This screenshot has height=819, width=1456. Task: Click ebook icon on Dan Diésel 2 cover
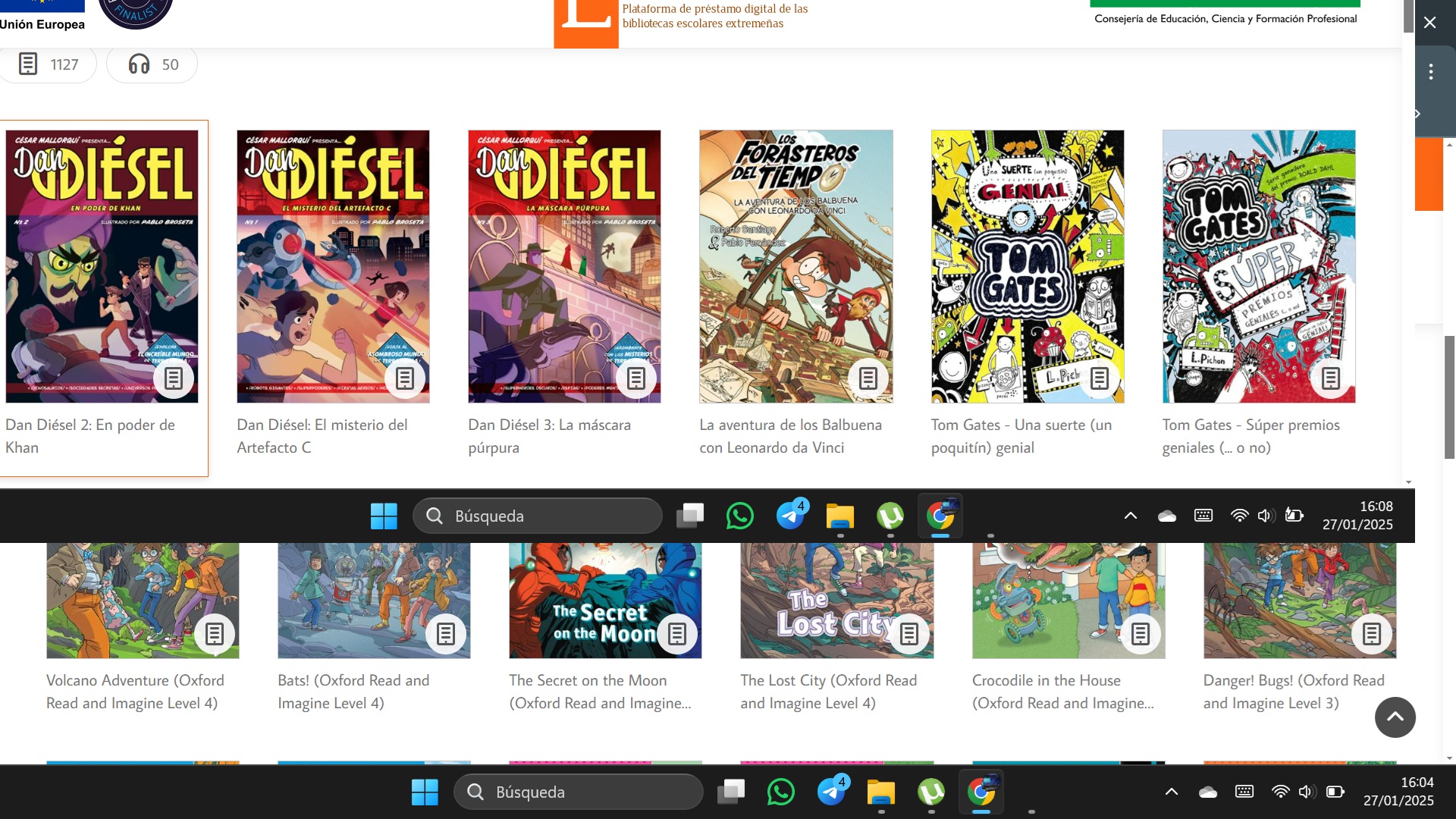(x=174, y=378)
